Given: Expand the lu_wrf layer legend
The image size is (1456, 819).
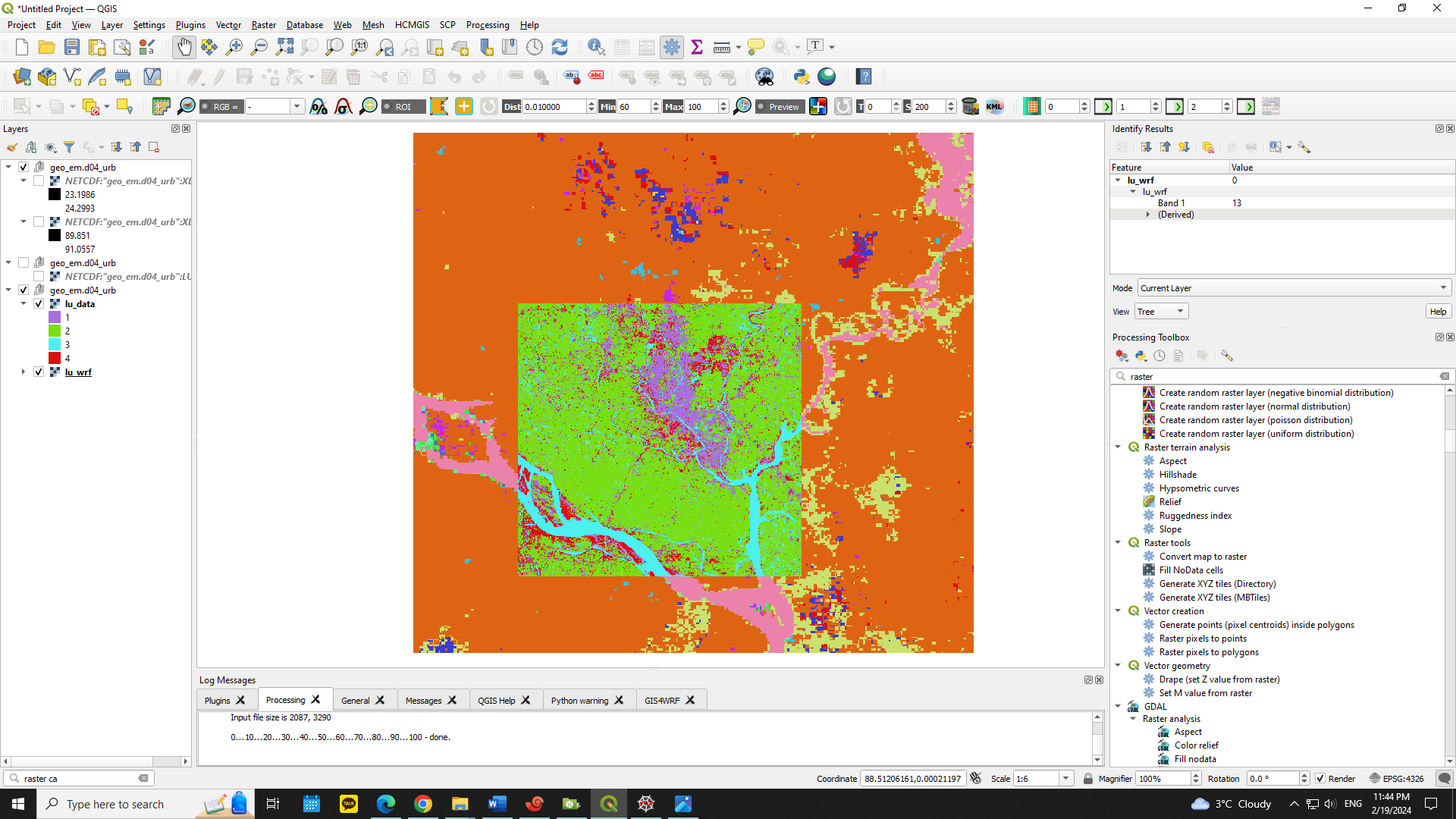Looking at the screenshot, I should (24, 372).
